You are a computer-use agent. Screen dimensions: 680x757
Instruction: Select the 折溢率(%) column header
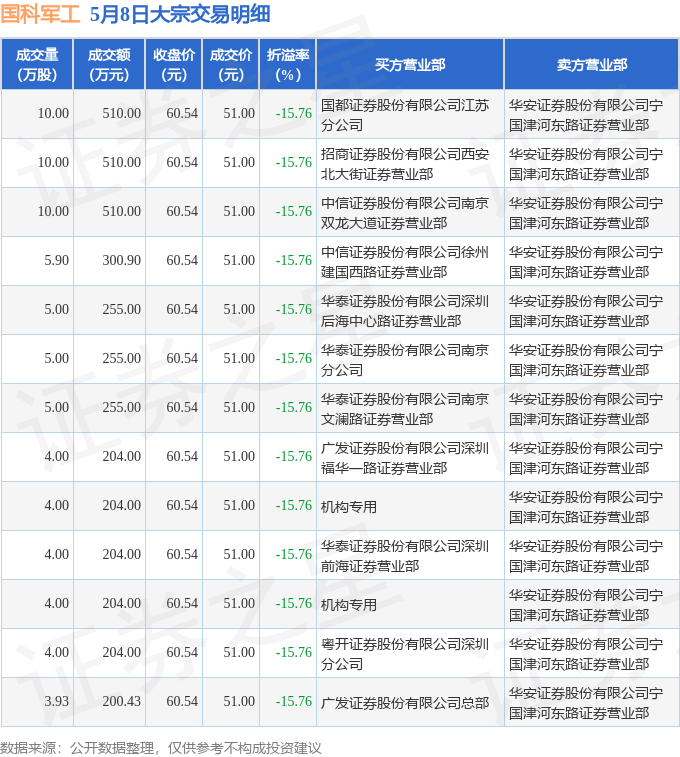[x=288, y=65]
